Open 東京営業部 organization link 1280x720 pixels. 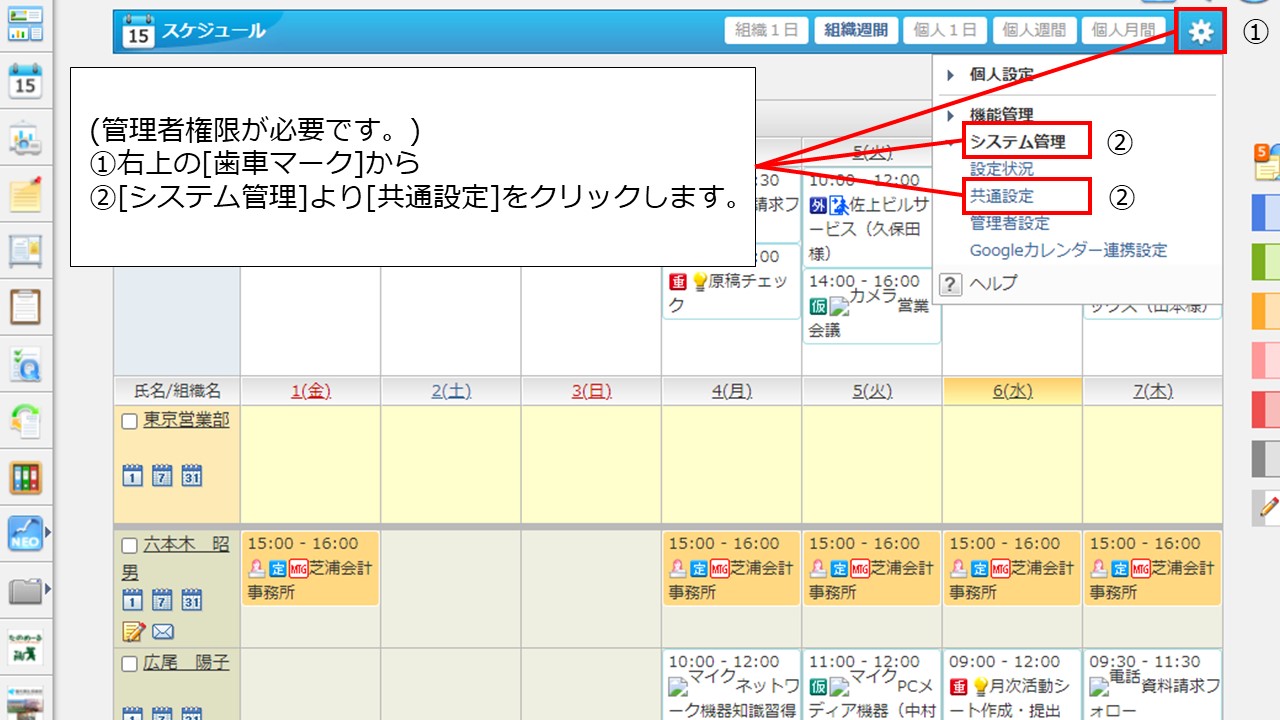(187, 420)
